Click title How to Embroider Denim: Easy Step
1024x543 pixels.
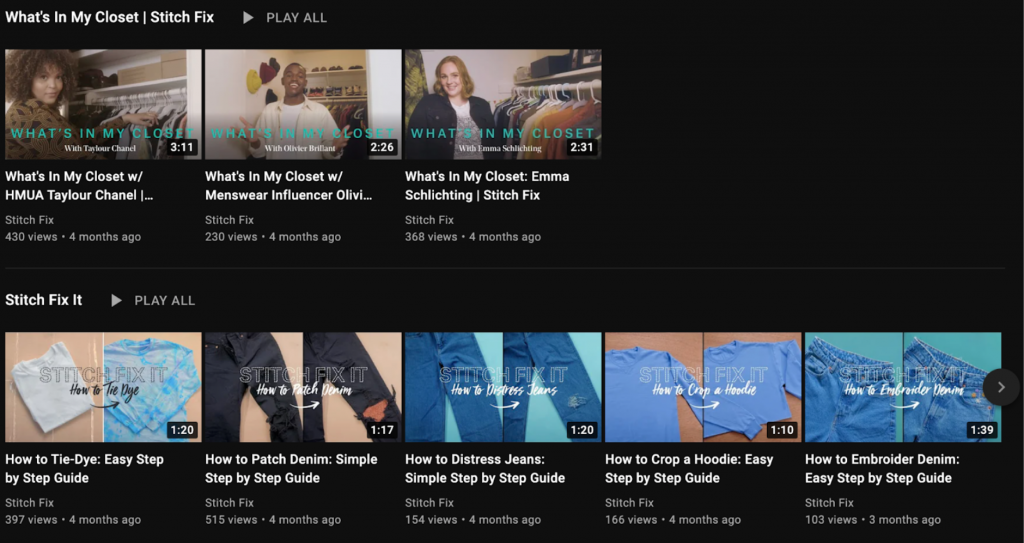point(882,469)
